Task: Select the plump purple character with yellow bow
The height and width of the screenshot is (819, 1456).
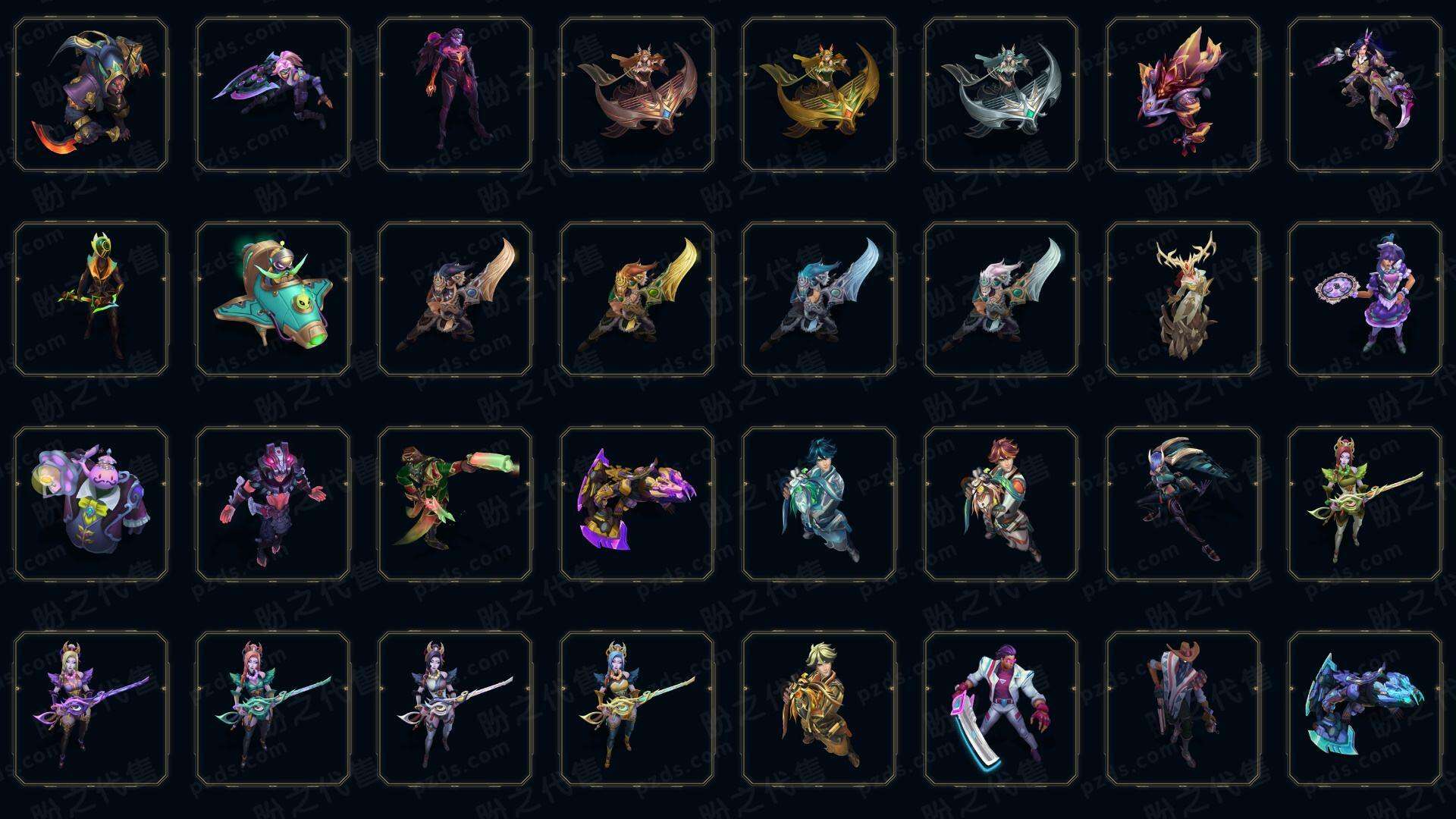Action: coord(91,504)
